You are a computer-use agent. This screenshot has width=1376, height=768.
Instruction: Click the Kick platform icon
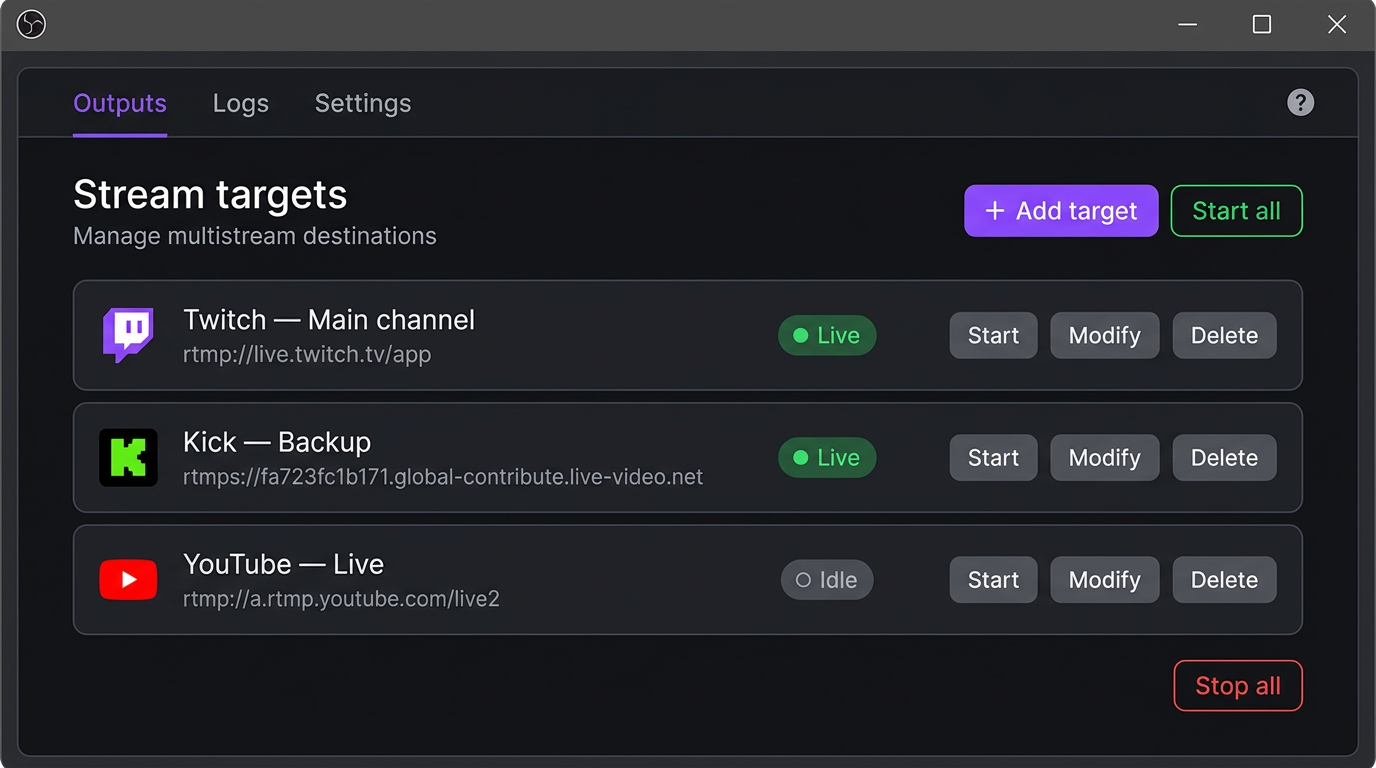pyautogui.click(x=128, y=457)
